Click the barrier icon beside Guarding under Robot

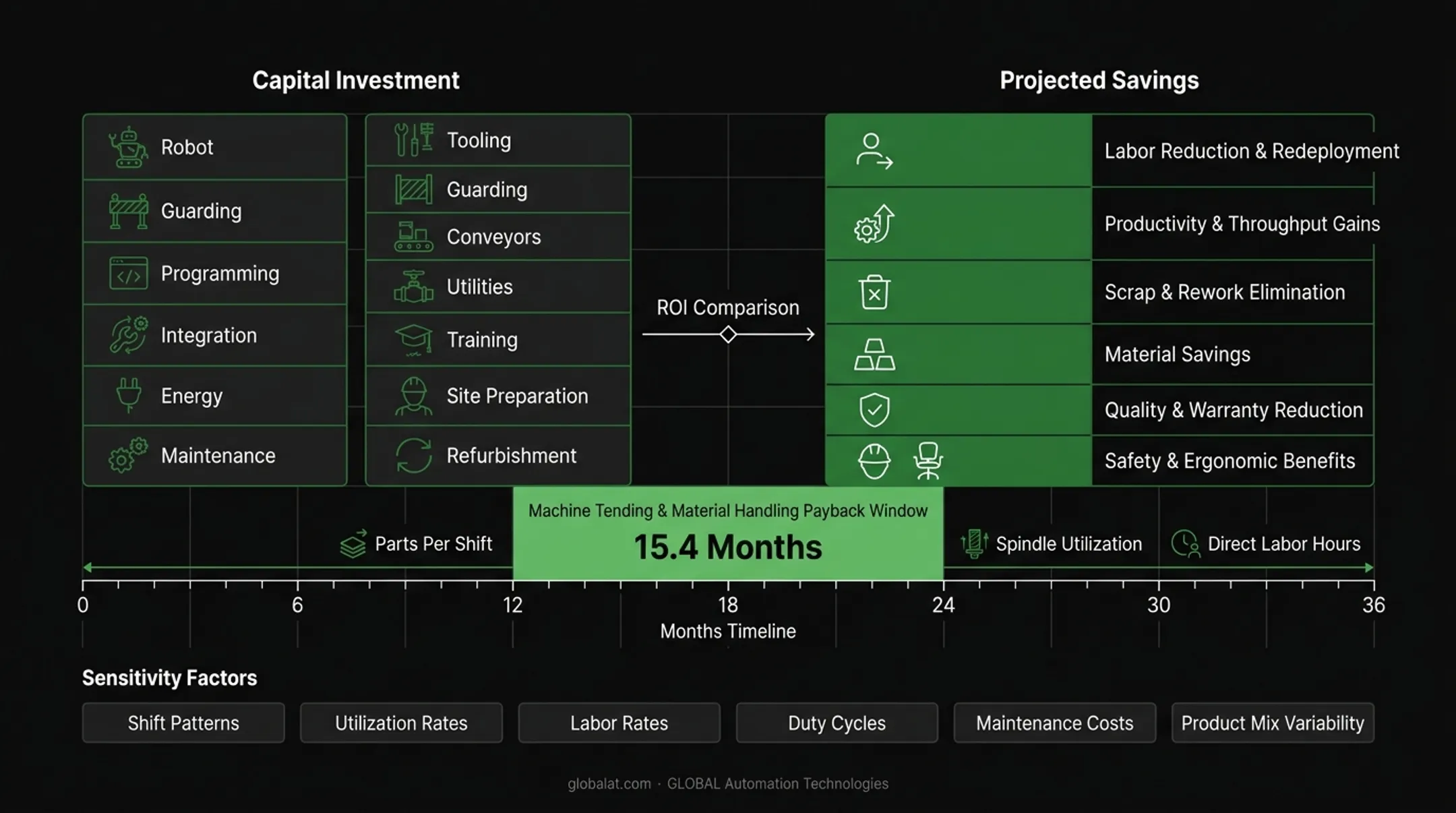(128, 211)
